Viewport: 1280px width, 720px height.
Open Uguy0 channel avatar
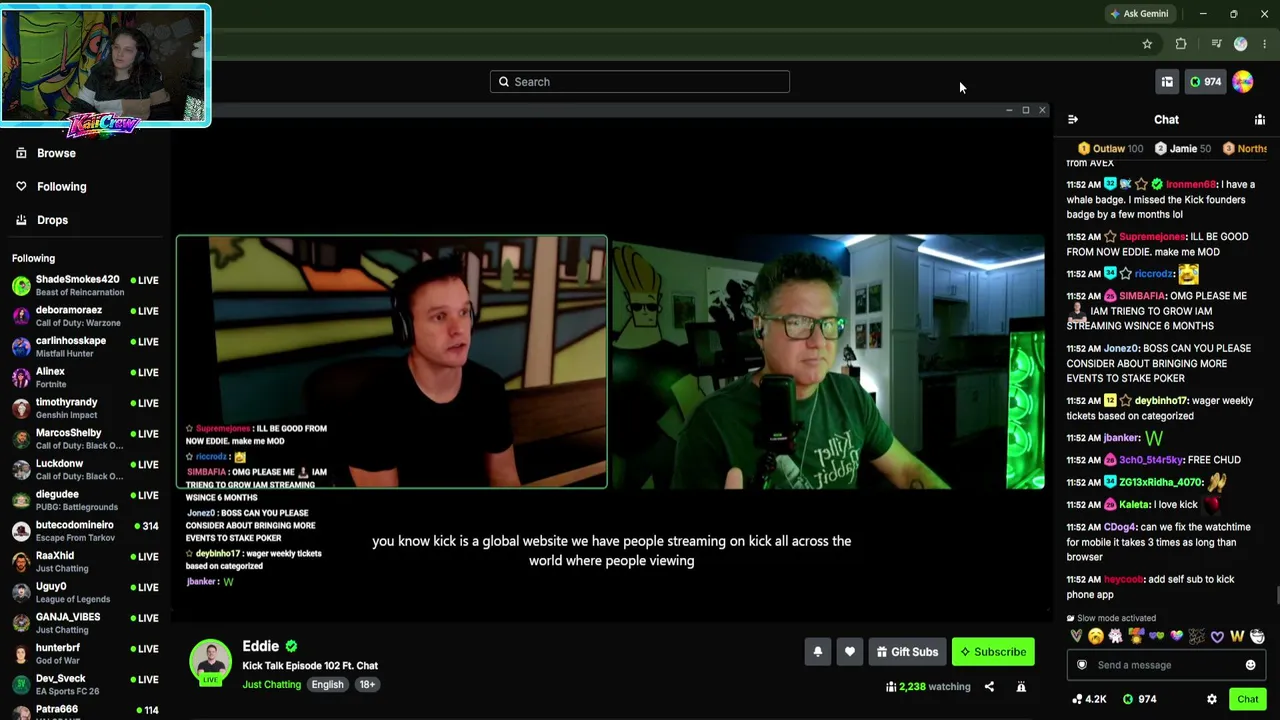[x=21, y=593]
